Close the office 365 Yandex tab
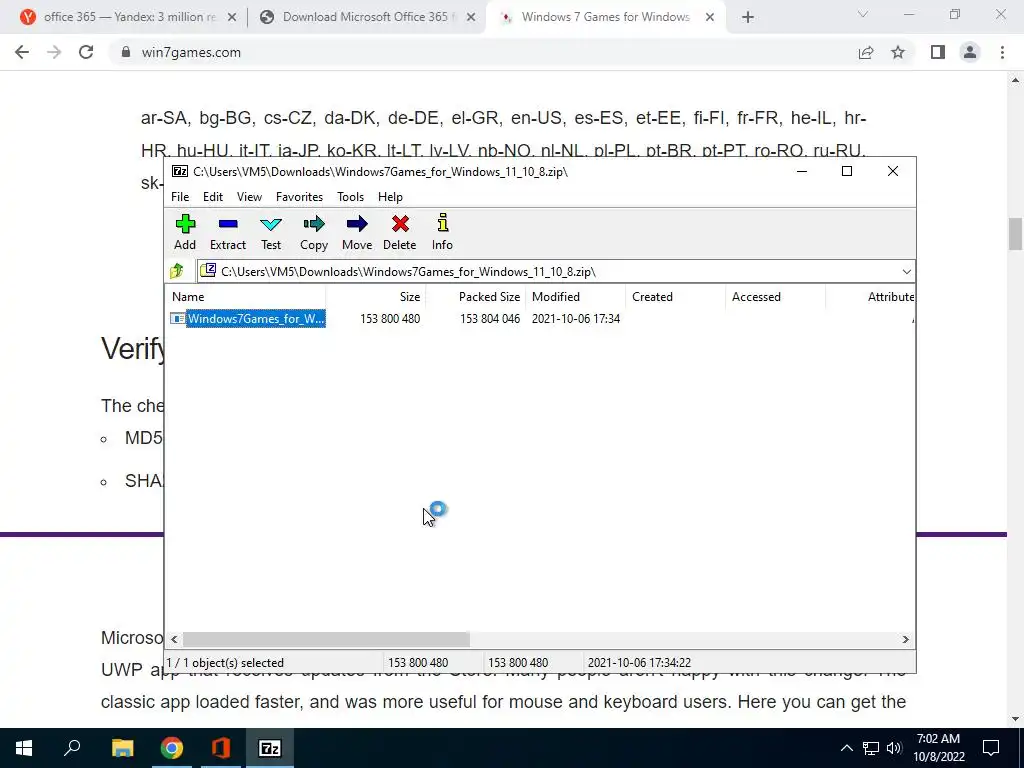 click(232, 18)
